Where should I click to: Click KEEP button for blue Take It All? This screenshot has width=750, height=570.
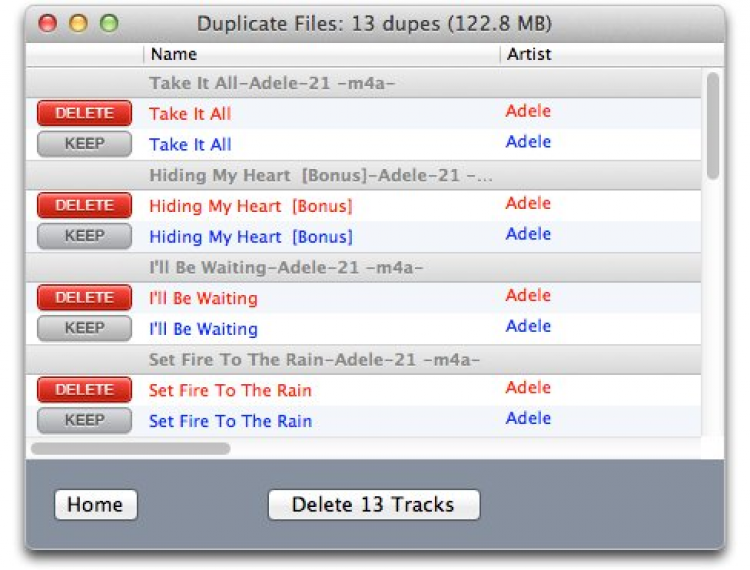[x=84, y=144]
